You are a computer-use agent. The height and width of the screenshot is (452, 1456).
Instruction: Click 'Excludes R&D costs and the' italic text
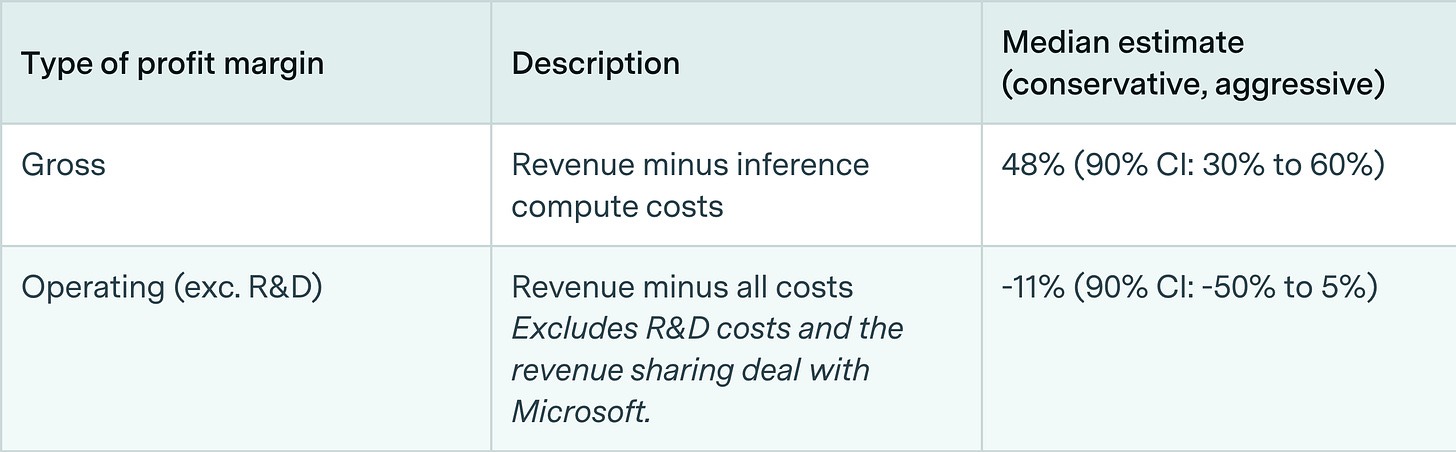[x=707, y=329]
